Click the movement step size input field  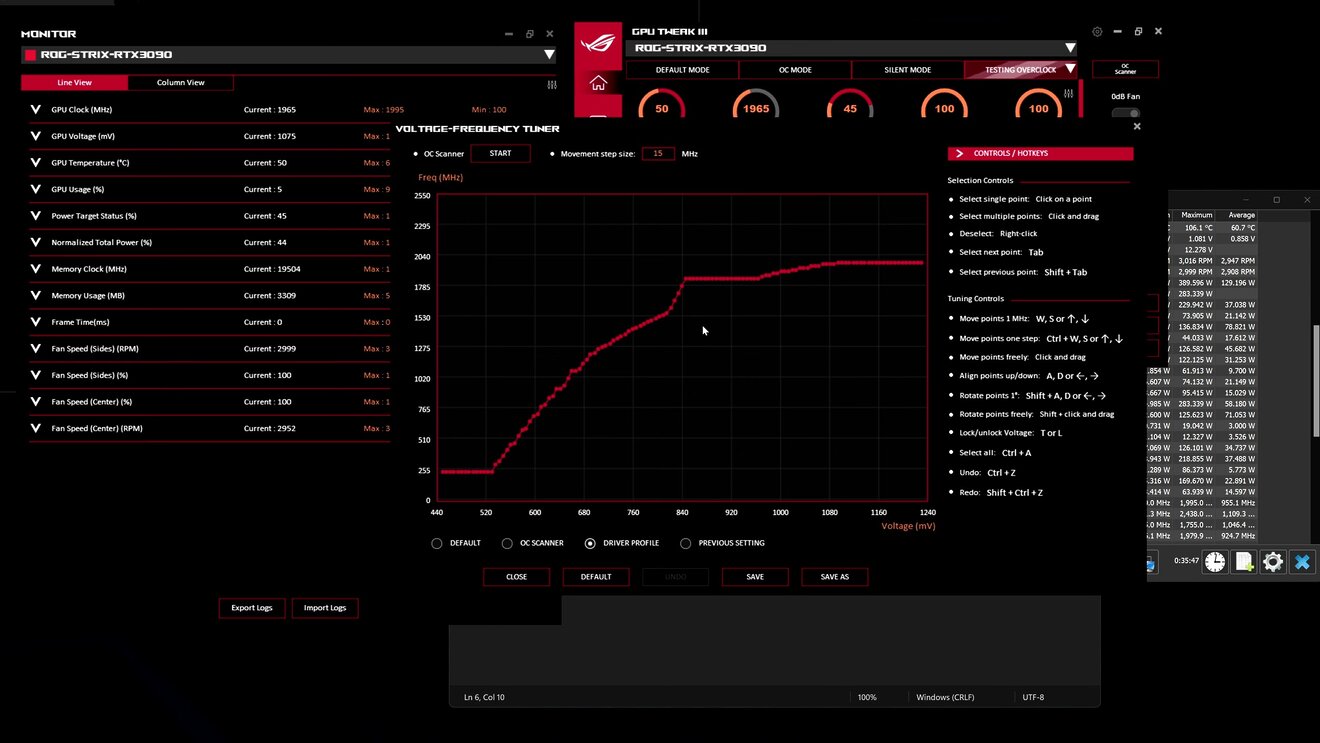pos(658,153)
